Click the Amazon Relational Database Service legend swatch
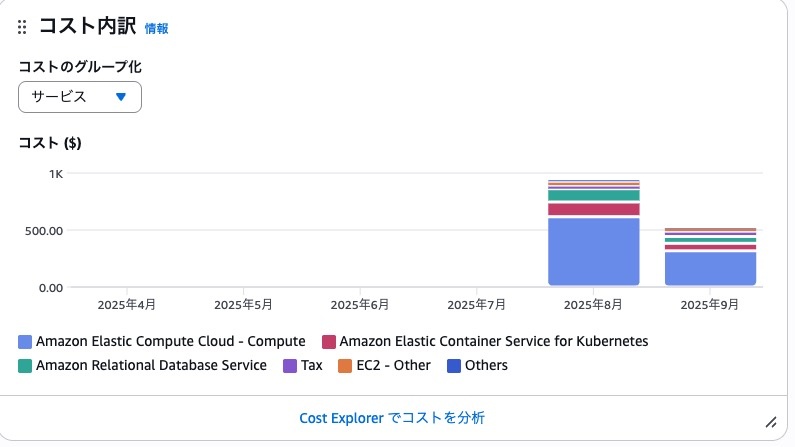Screen dimensions: 795x447 (25, 366)
